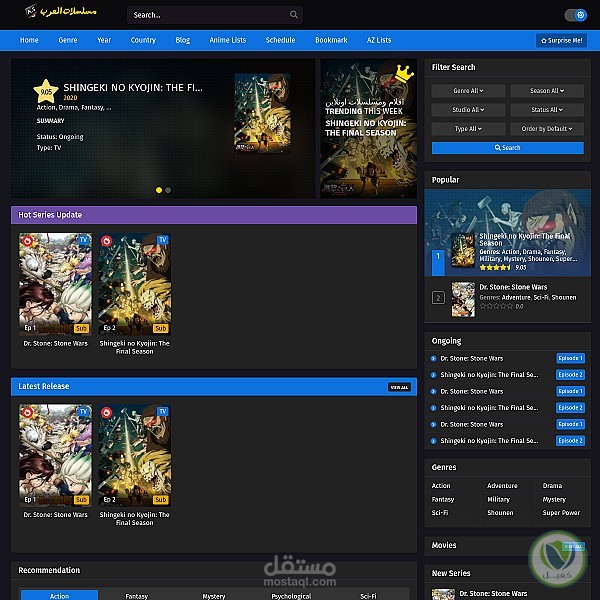
Task: Open the Adventure genre link
Action: point(502,486)
